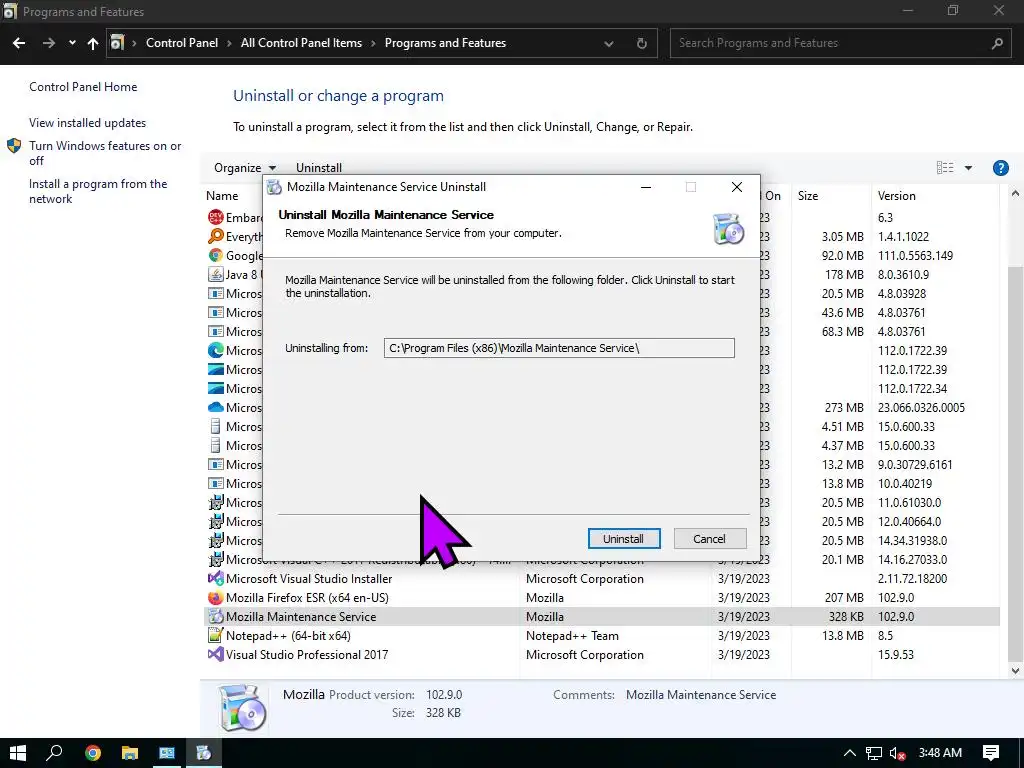Click Visual Studio Professional 2017 icon

coord(215,654)
